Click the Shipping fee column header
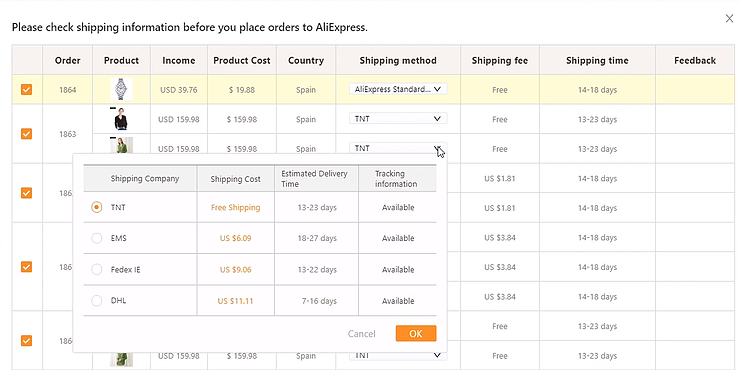Screen dimensions: 740x370 (500, 60)
